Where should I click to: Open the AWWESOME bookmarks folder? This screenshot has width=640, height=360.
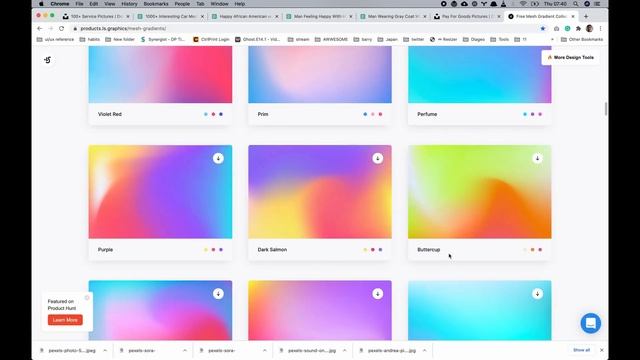[x=331, y=40]
